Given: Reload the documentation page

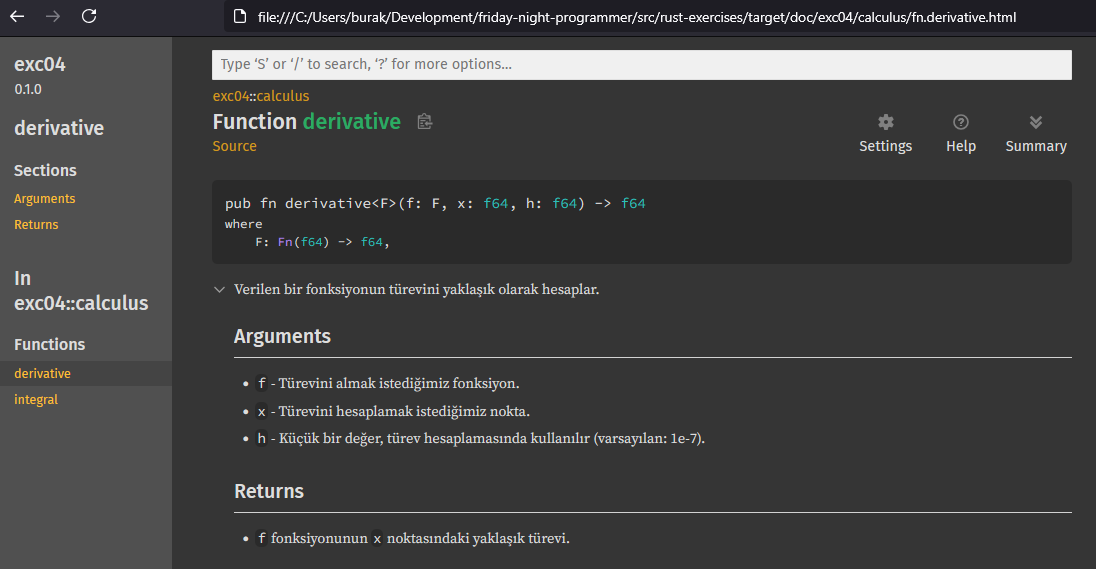Looking at the screenshot, I should 89,16.
